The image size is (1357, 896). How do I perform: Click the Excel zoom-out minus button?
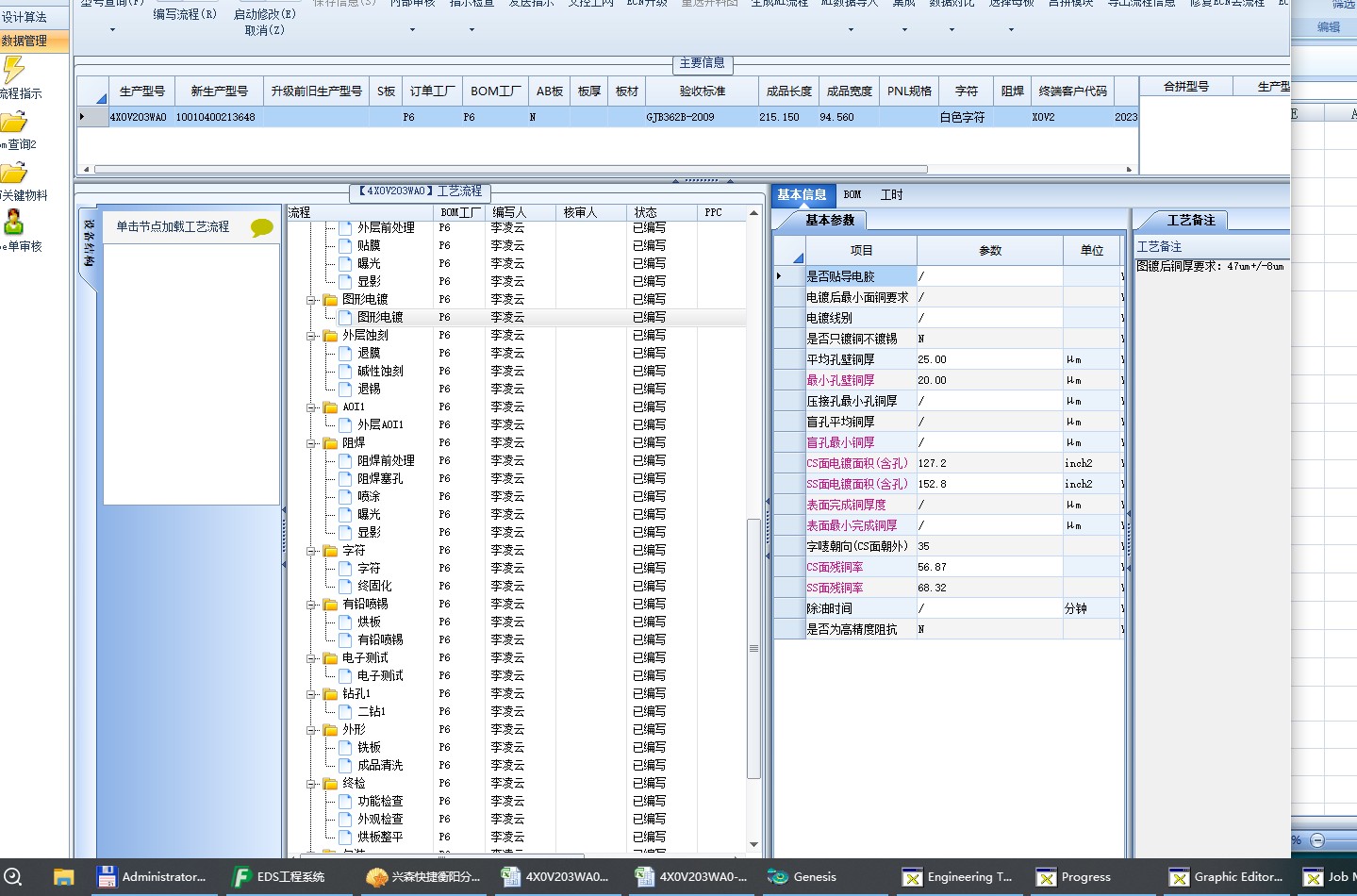[1317, 839]
